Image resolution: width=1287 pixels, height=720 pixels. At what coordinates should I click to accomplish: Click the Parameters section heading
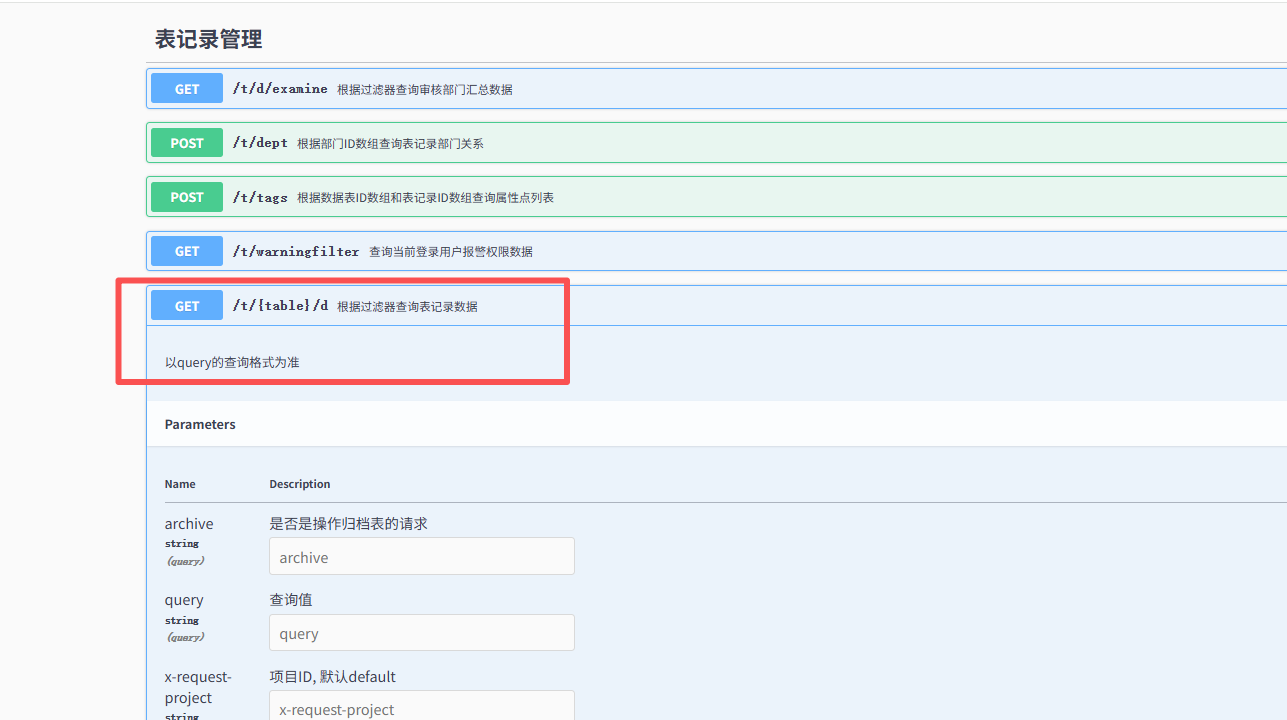200,424
